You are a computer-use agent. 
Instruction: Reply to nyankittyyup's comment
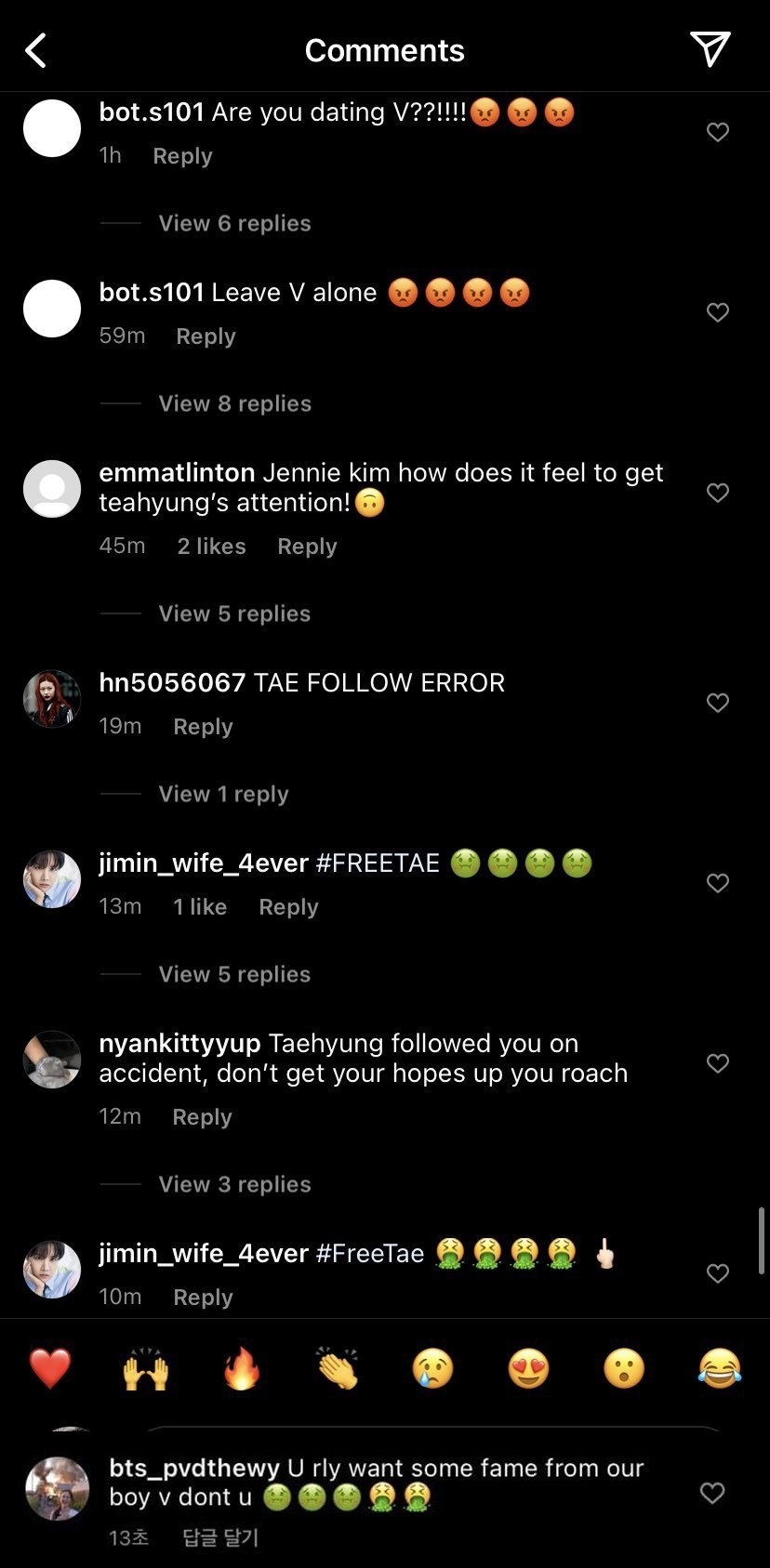coord(202,1116)
